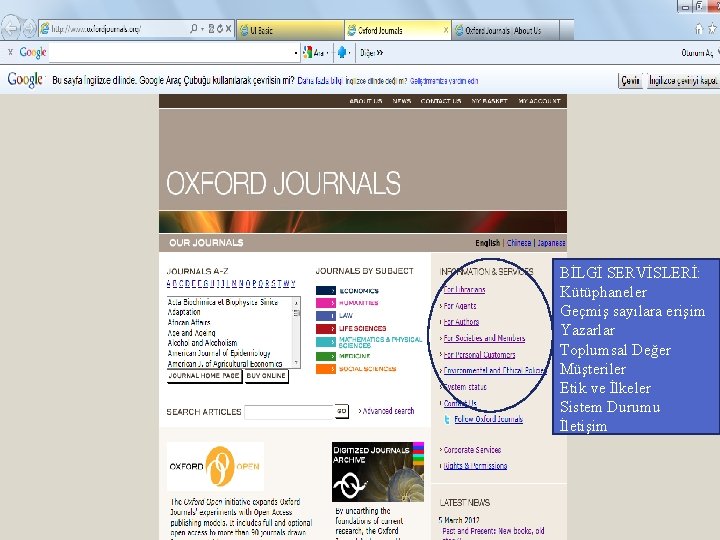Click the compatibility view icon in address bar

point(211,29)
